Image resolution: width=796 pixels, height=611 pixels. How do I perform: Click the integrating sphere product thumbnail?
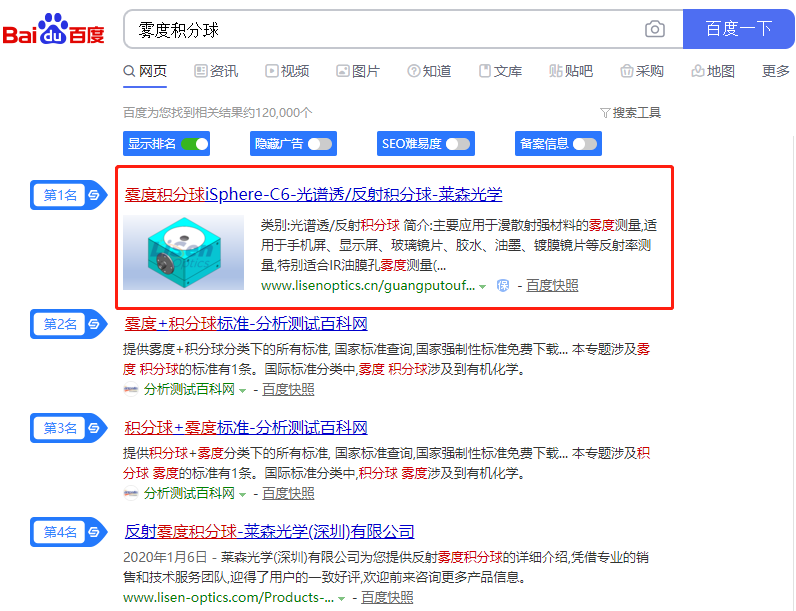point(184,252)
